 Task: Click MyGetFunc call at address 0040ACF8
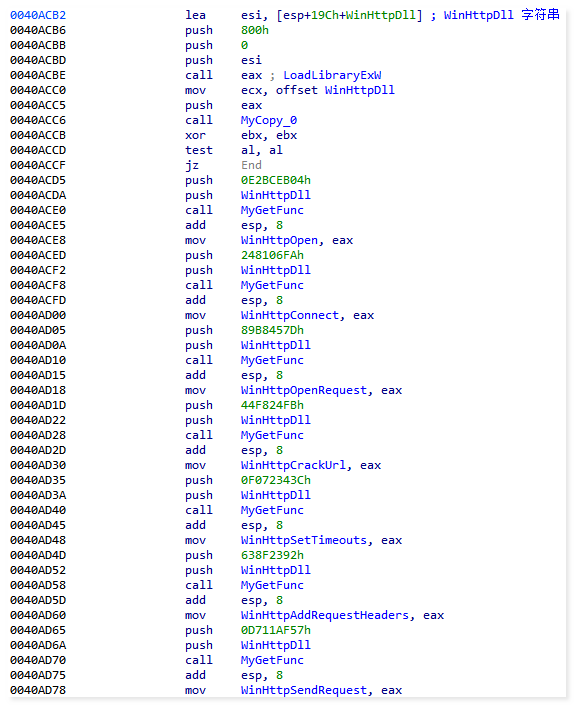272,285
